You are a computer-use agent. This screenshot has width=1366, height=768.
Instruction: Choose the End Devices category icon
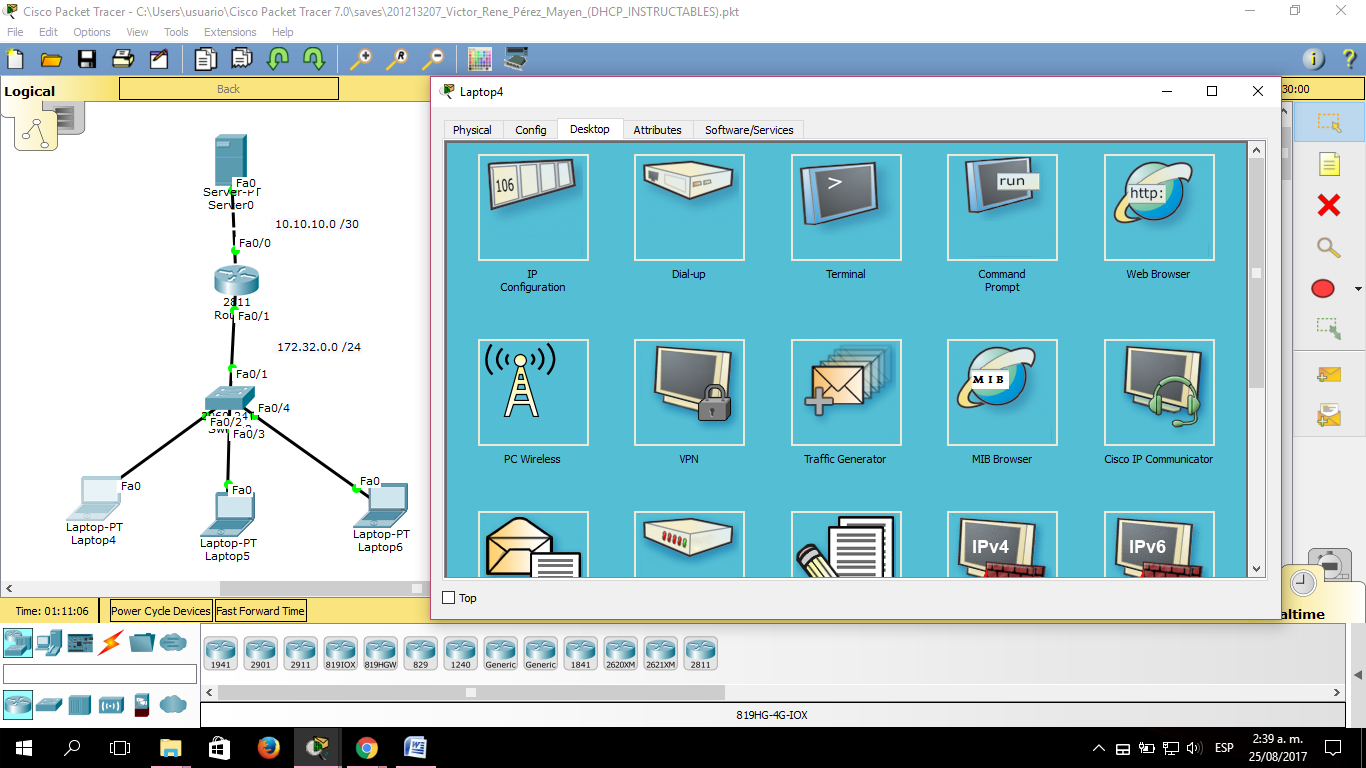[x=49, y=643]
